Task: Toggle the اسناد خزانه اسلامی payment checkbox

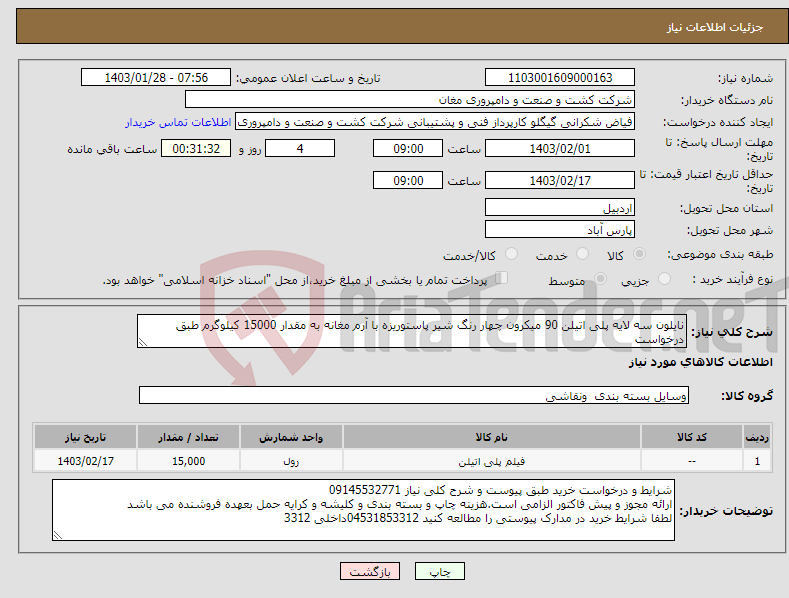Action: point(501,278)
